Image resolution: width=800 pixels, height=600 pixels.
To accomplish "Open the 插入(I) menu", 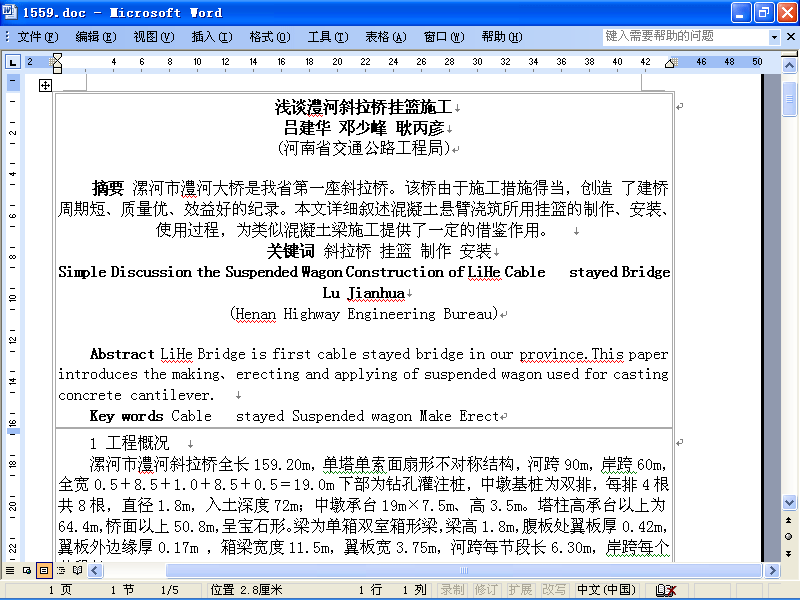I will pyautogui.click(x=212, y=37).
